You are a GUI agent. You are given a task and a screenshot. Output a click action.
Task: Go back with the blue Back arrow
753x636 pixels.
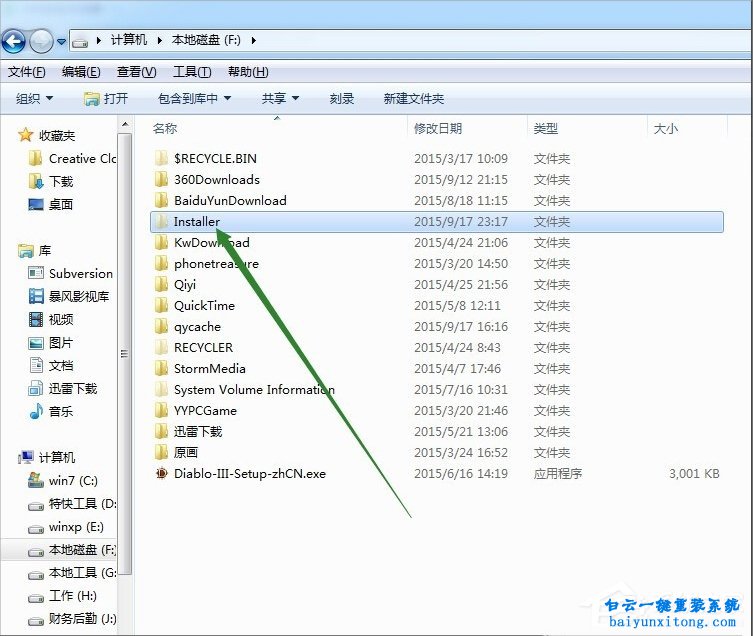tap(13, 41)
